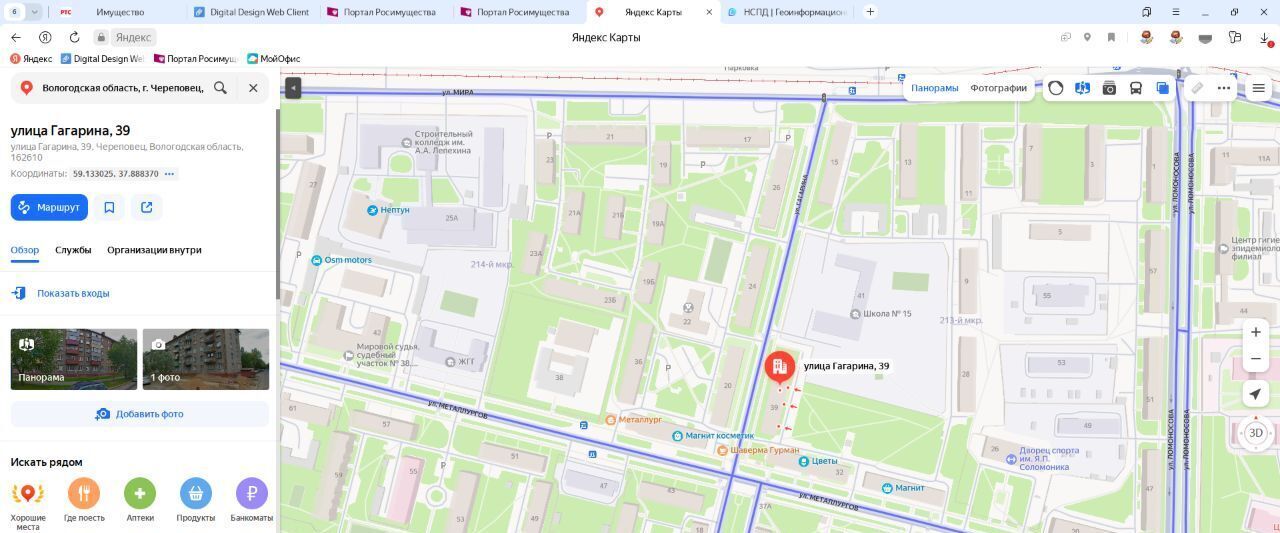The width and height of the screenshot is (1280, 533).
Task: Switch to Digital Design Web Client tab
Action: point(253,12)
